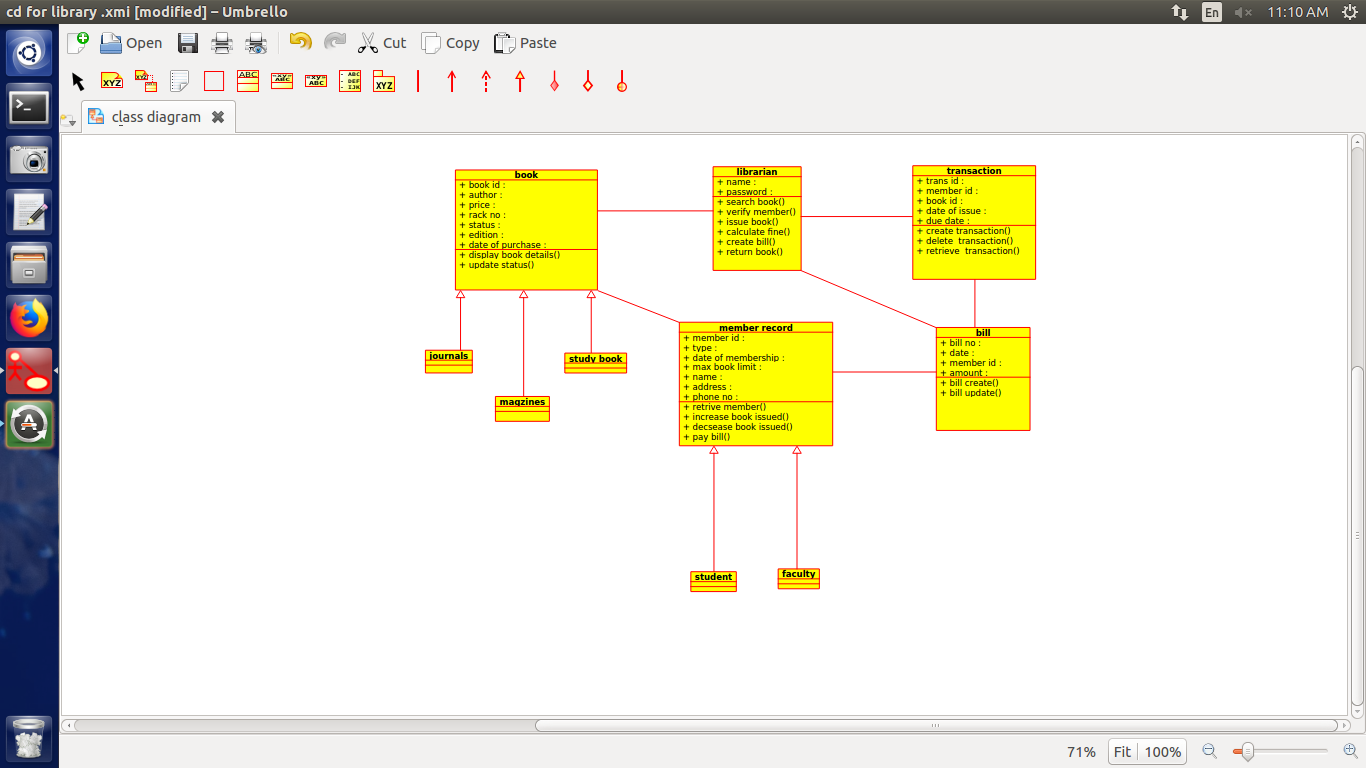Pick the Package tool with XYZ folder icon
The width and height of the screenshot is (1366, 768).
click(384, 81)
